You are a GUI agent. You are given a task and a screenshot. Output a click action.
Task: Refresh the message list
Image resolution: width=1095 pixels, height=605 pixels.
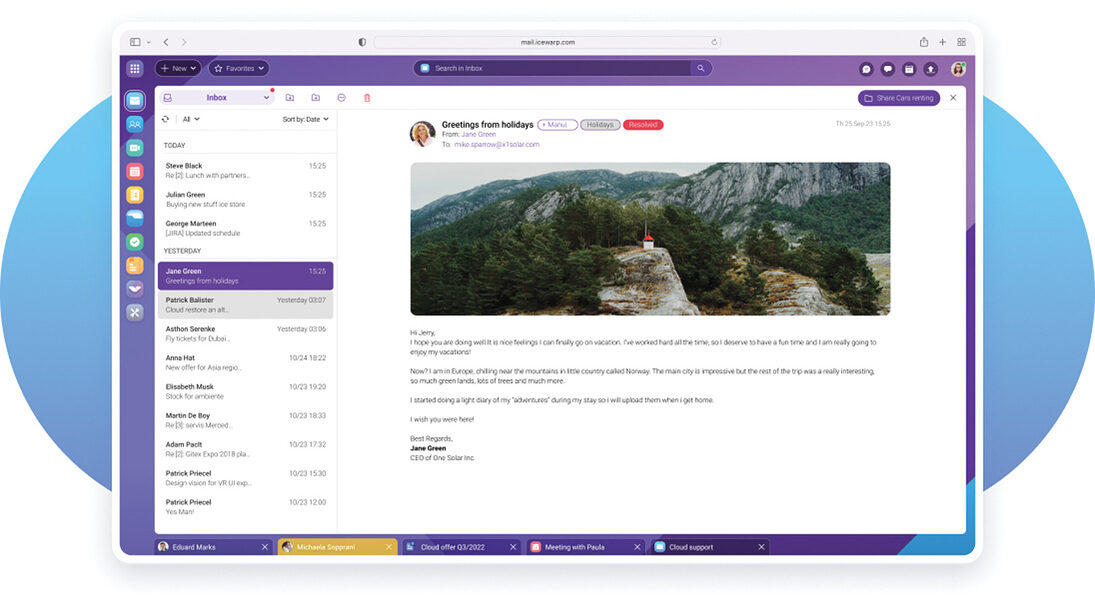click(x=166, y=119)
